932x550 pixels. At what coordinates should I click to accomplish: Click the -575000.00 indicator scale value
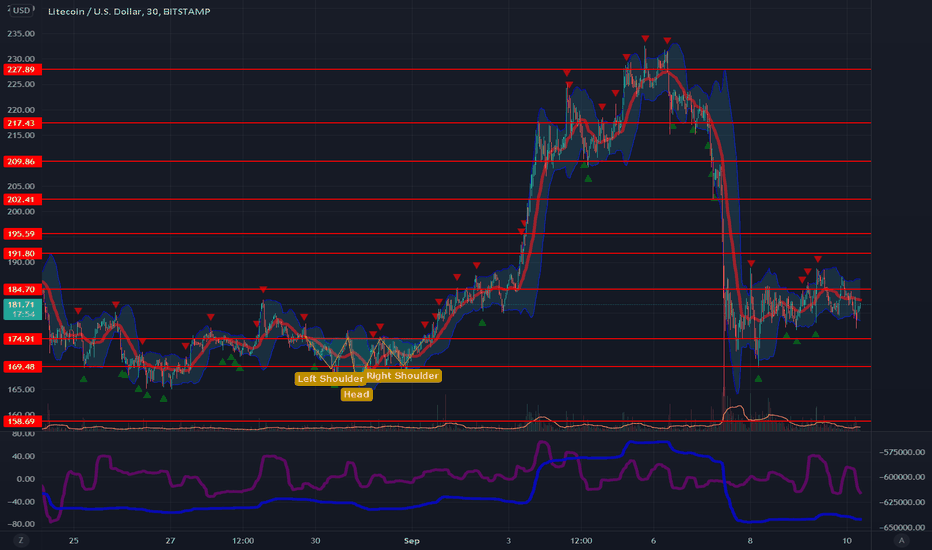pos(902,452)
